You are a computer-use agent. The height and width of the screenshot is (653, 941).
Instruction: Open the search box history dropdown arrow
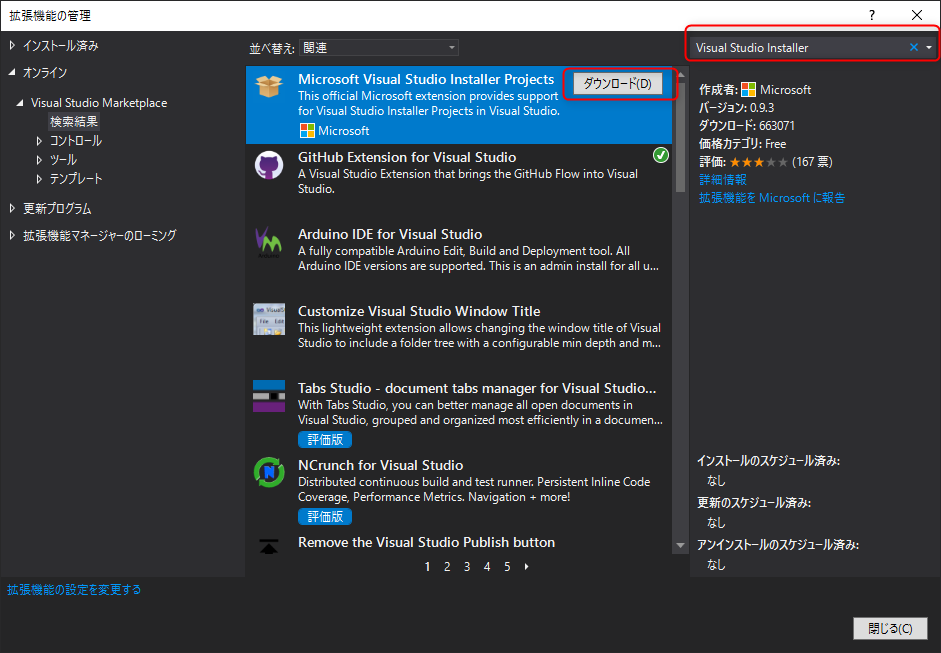[x=929, y=47]
